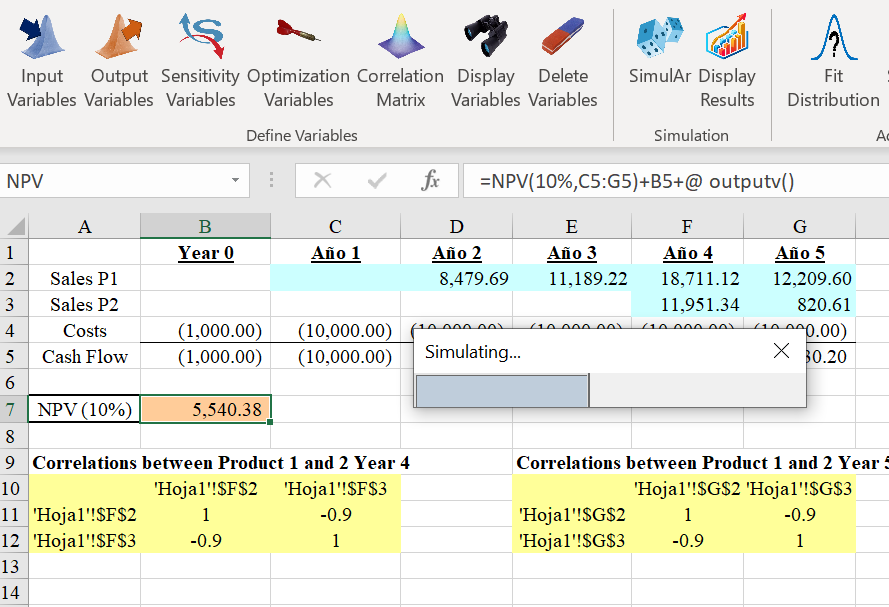The height and width of the screenshot is (607, 889).
Task: Open the Delete Variables eraser tool
Action: (x=563, y=61)
